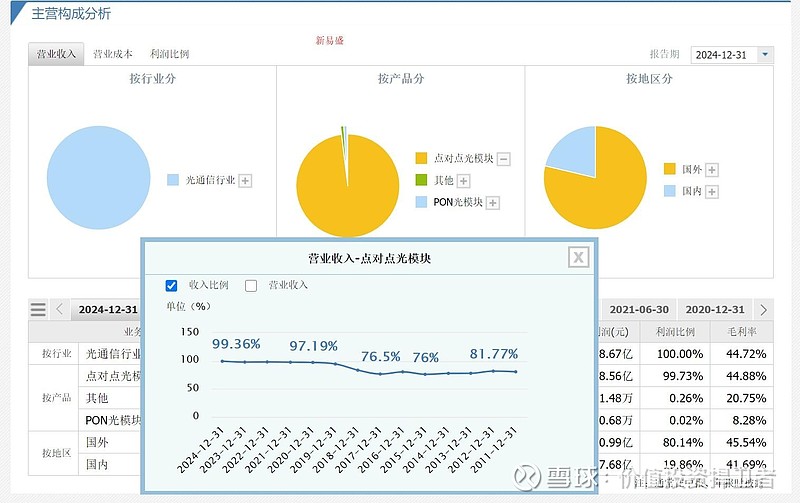Click the 97.19% data label on chart
This screenshot has width=800, height=503.
(313, 346)
